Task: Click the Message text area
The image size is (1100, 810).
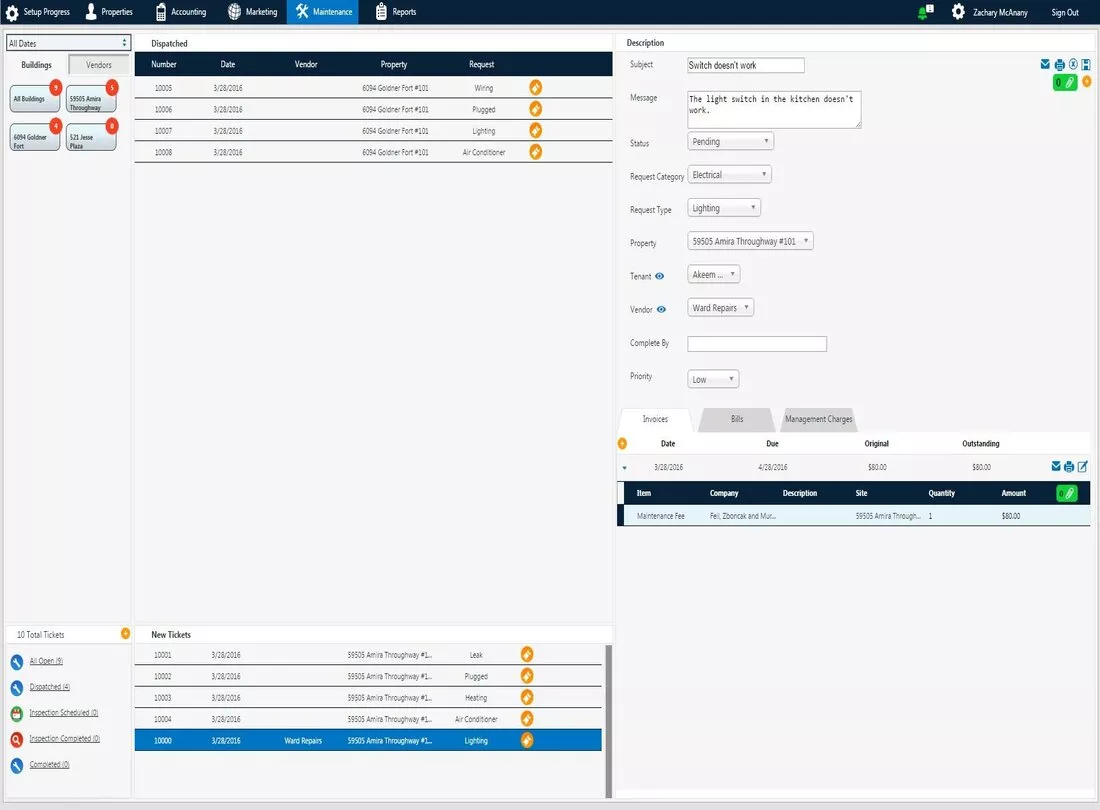Action: point(774,109)
